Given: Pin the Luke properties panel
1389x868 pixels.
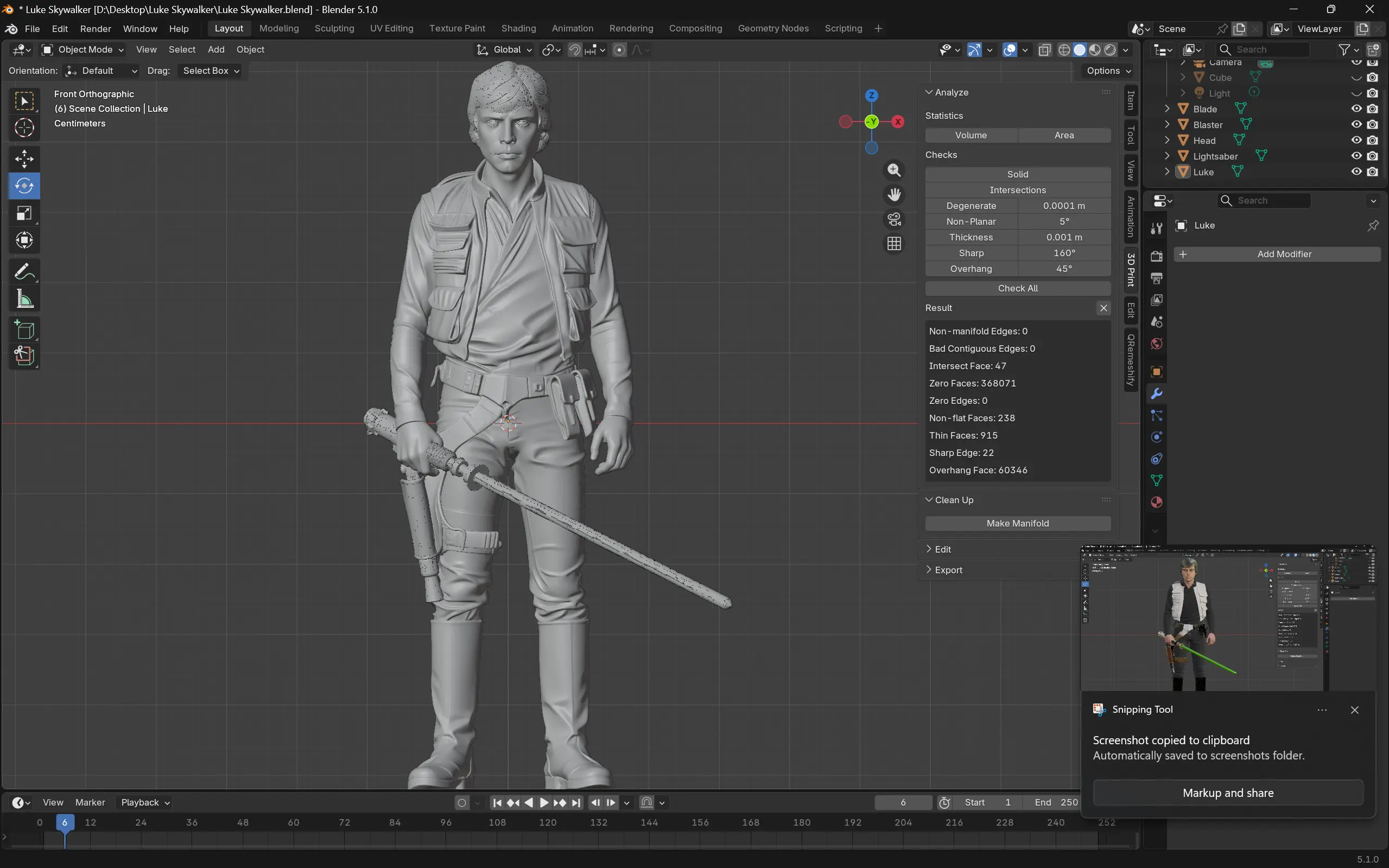Looking at the screenshot, I should [1373, 226].
